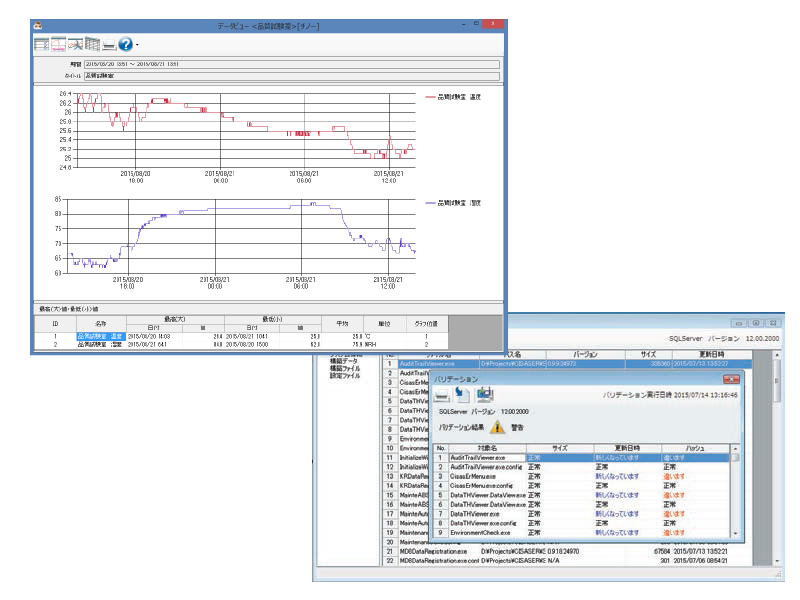The height and width of the screenshot is (600, 800).
Task: Click the validation table scrollbar up arrow
Action: (x=735, y=448)
